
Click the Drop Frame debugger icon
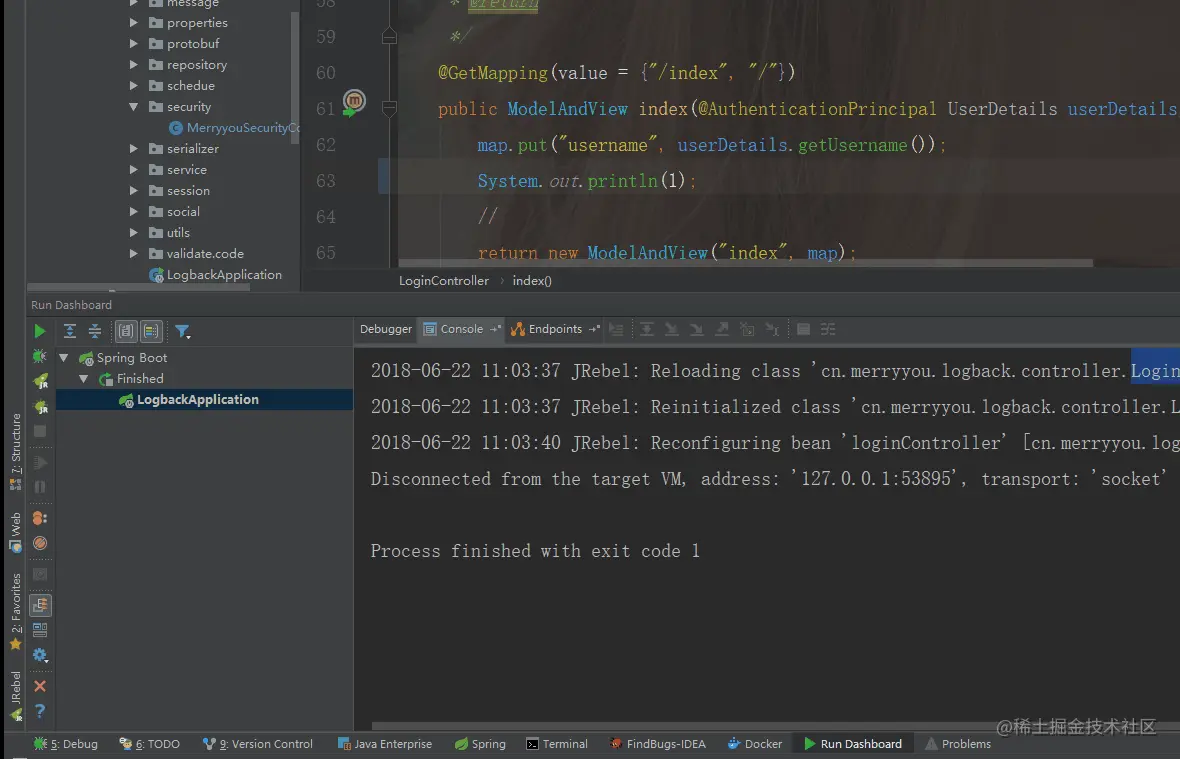point(747,329)
